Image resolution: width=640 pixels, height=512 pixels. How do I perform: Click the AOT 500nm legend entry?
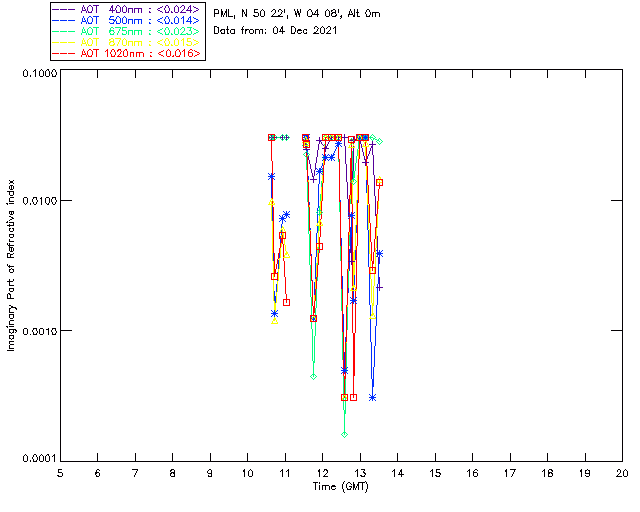(x=127, y=20)
